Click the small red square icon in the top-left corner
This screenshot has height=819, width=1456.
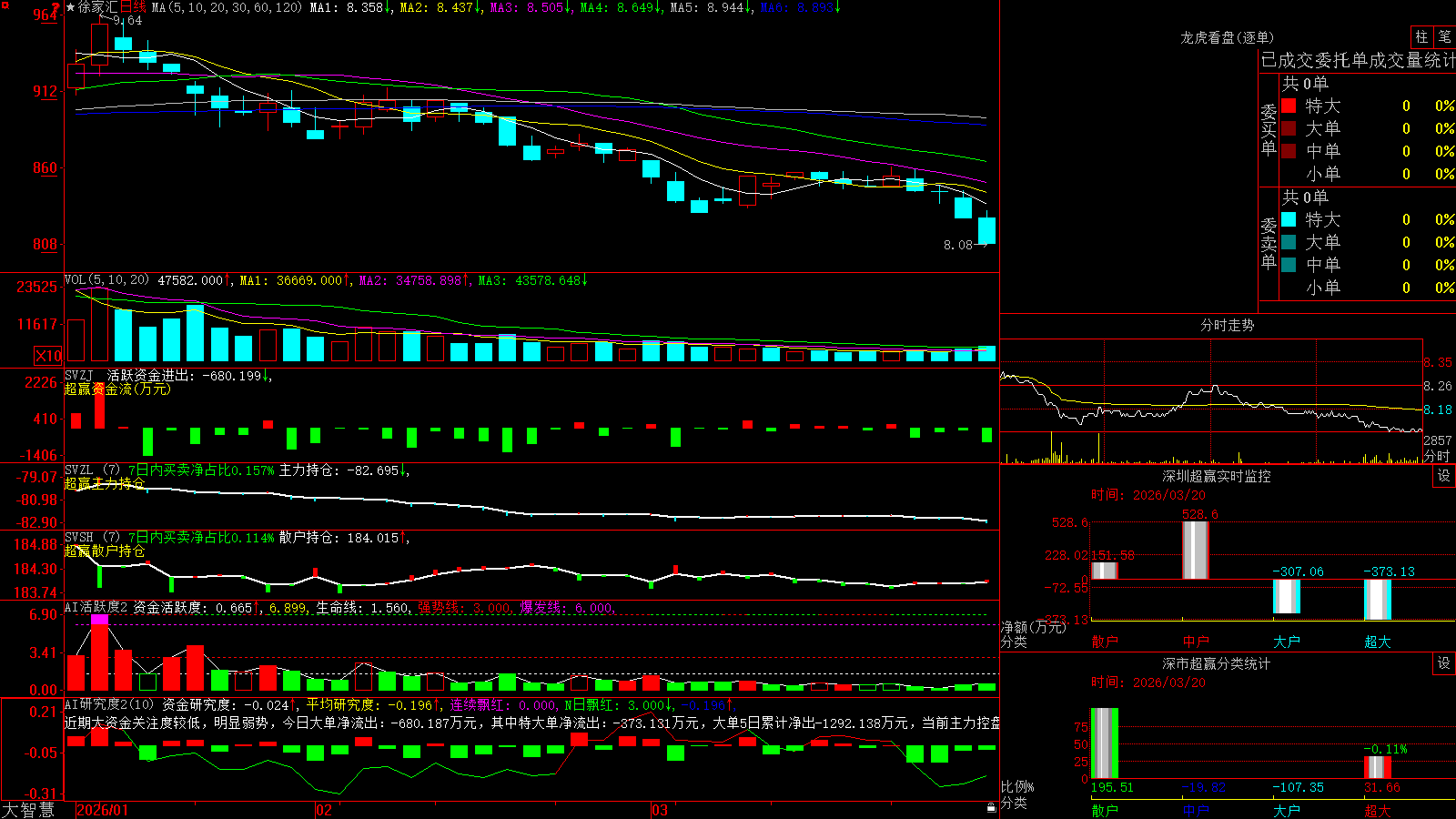click(4, 5)
